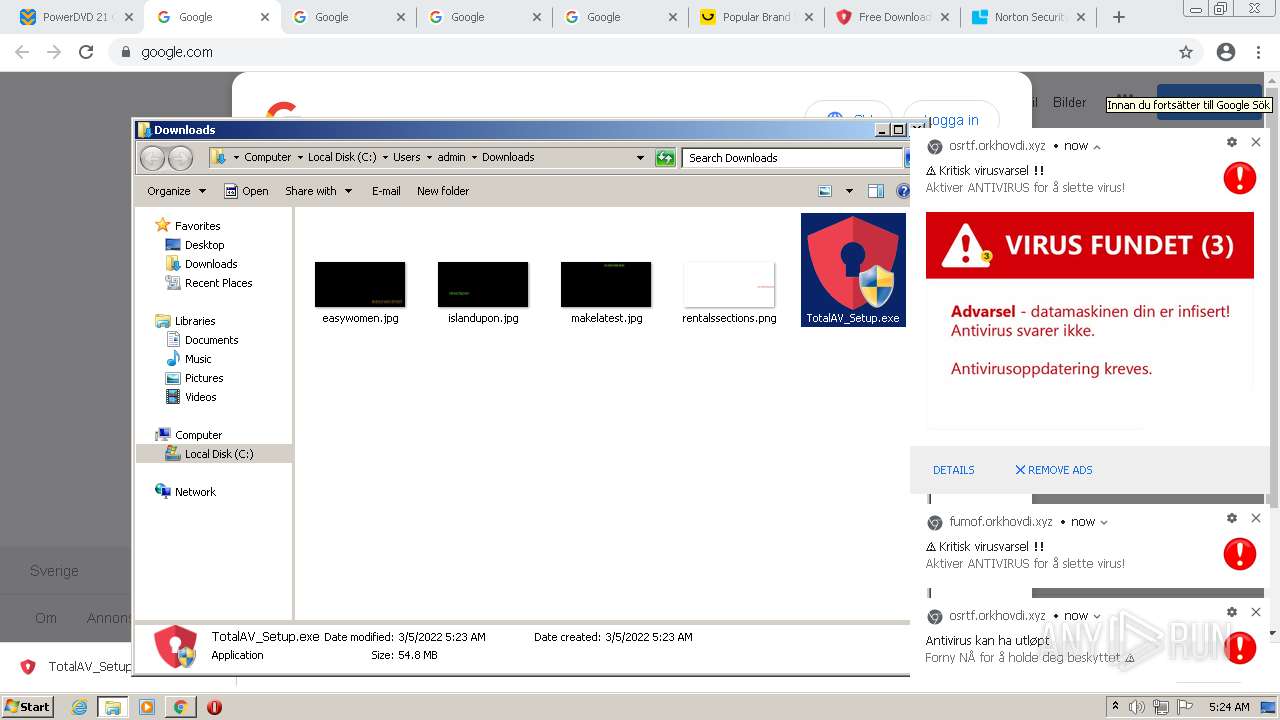Switch to the Popular Brand tab
This screenshot has width=1280, height=720.
pyautogui.click(x=754, y=17)
